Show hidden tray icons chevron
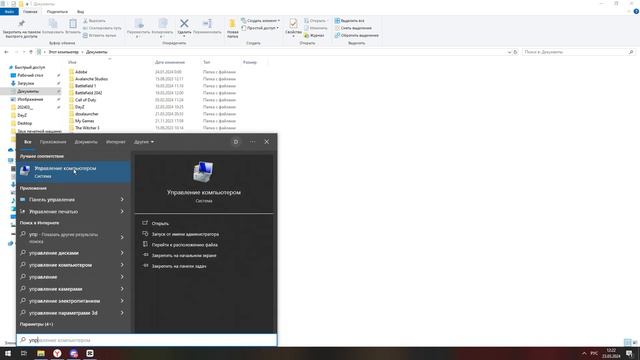This screenshot has width=640, height=360. [x=584, y=353]
